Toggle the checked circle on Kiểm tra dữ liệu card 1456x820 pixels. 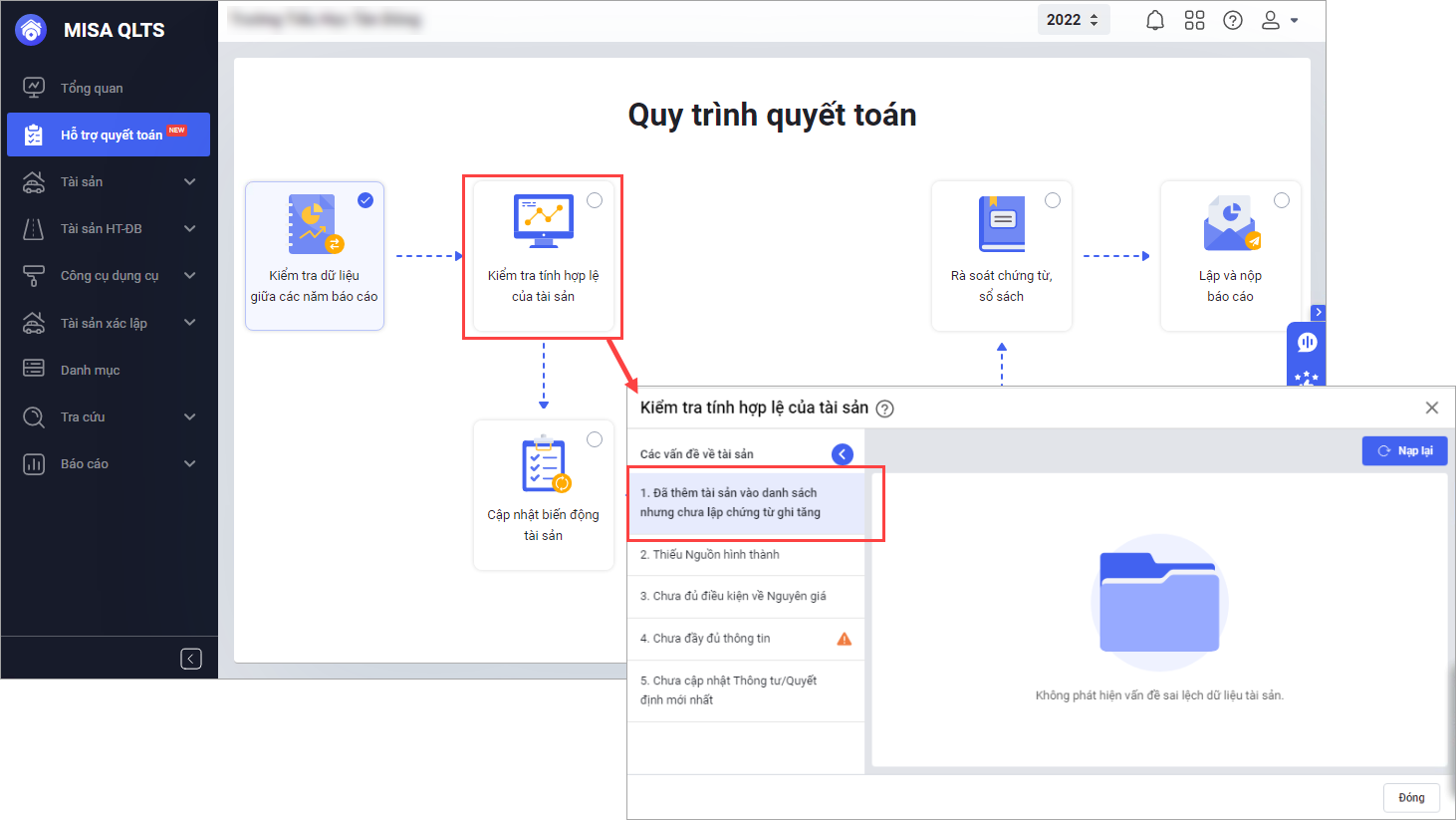(365, 200)
